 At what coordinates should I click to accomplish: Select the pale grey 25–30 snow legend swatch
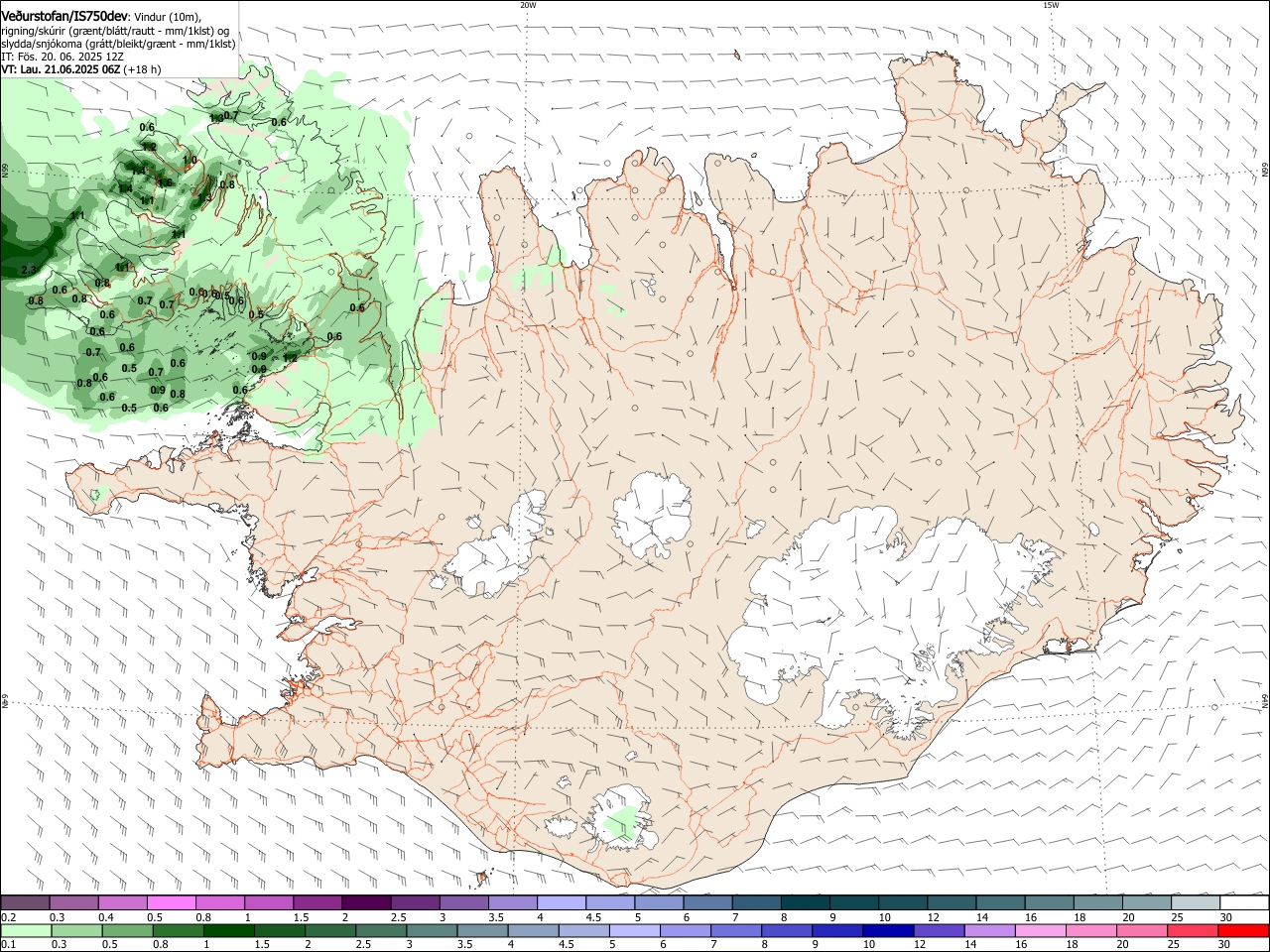tap(1196, 903)
